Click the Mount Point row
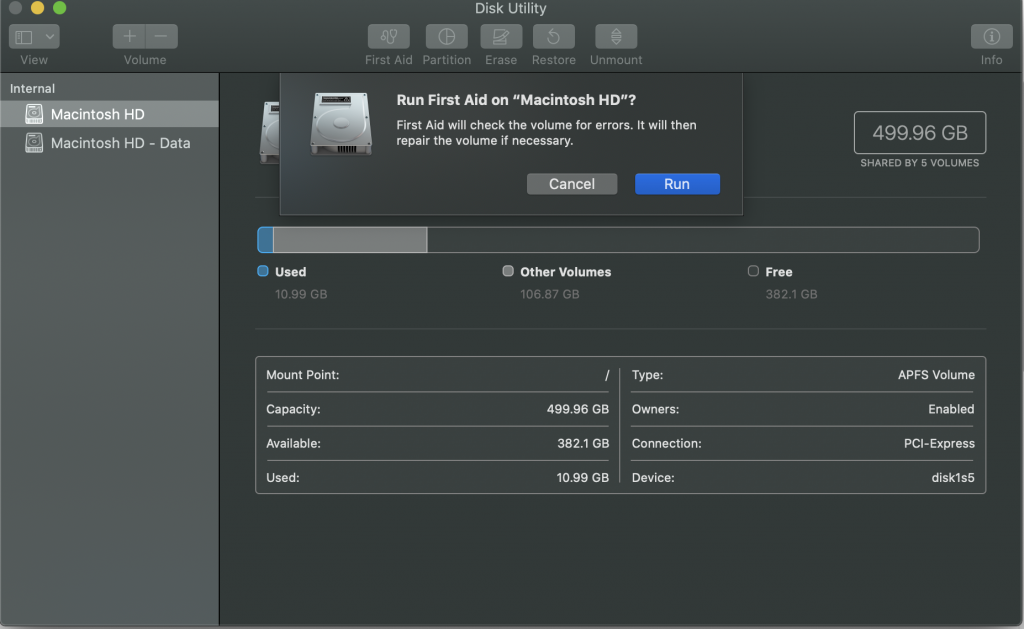 [437, 375]
